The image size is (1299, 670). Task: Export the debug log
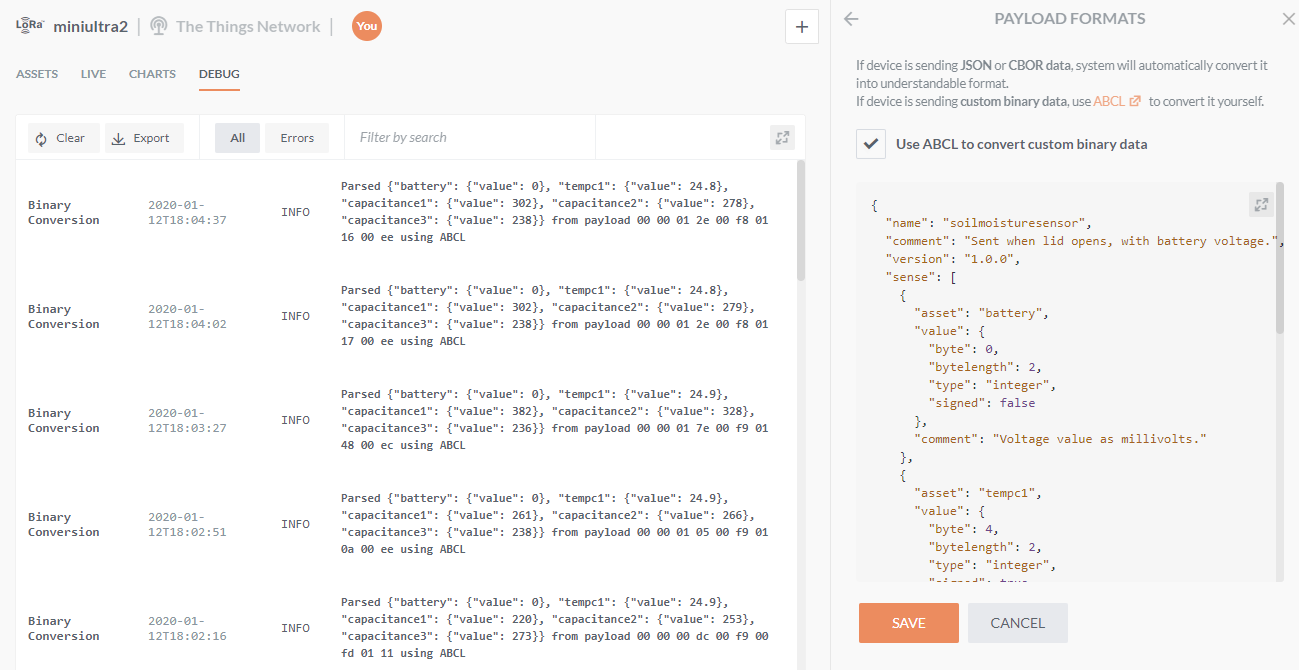pos(144,138)
